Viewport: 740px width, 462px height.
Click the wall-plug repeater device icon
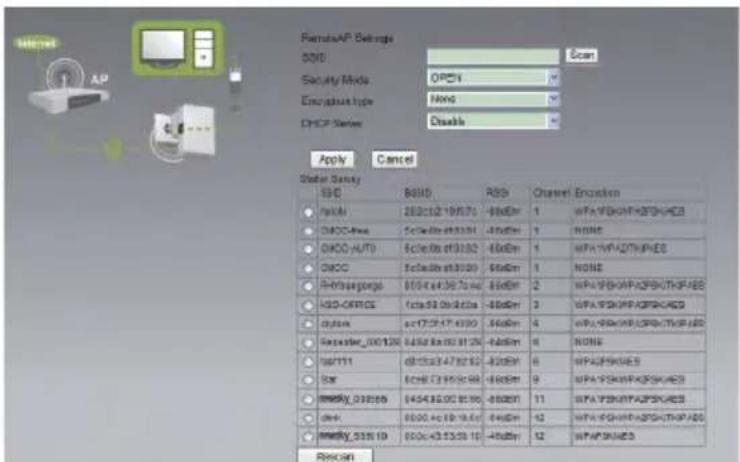[x=185, y=133]
